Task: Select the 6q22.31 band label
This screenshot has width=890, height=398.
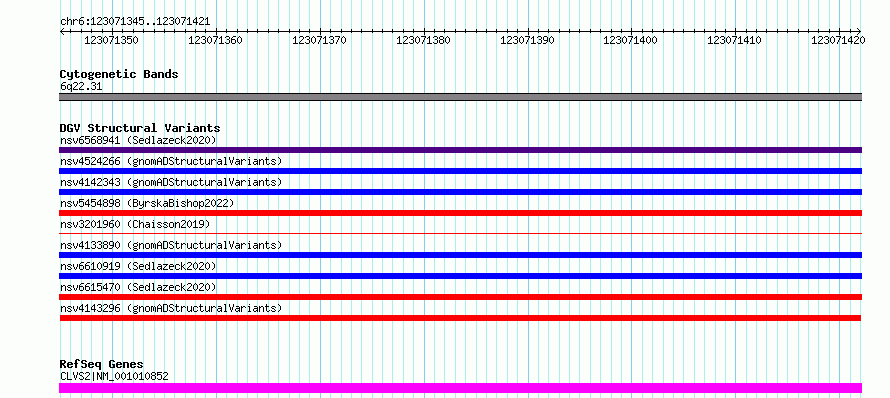Action: 81,87
